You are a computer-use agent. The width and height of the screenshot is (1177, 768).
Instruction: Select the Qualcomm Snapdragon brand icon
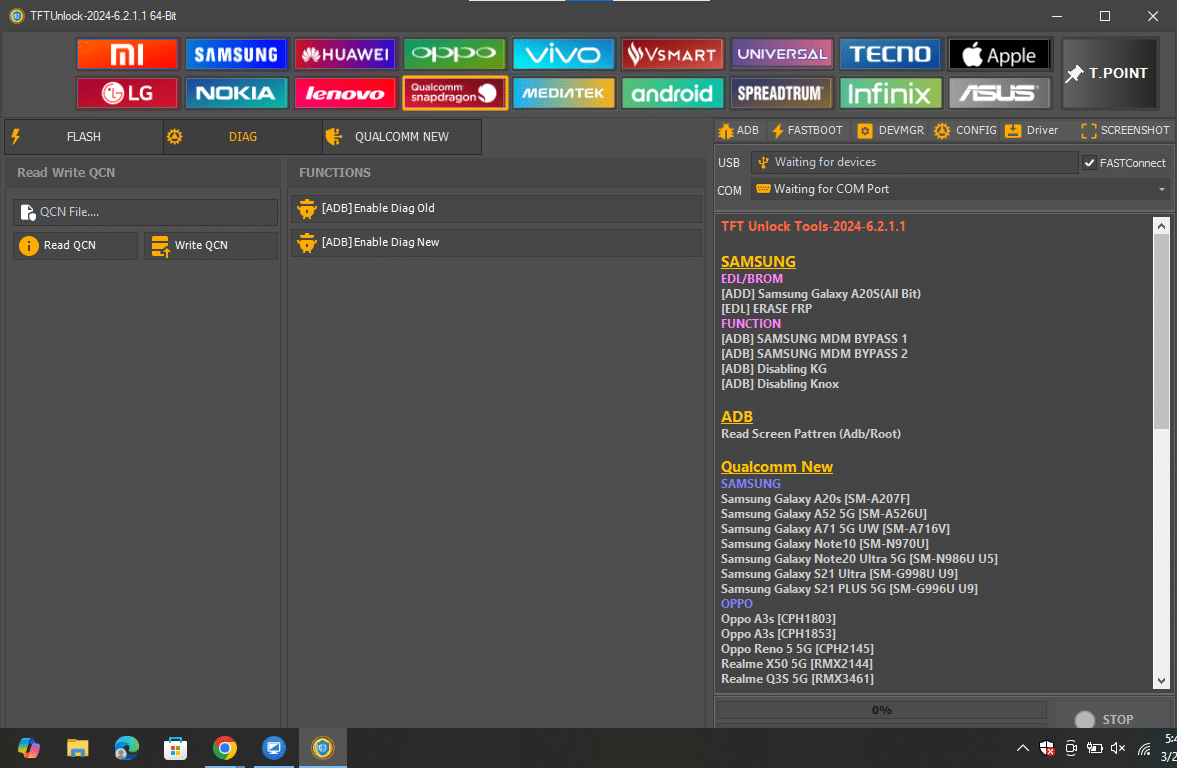(454, 93)
